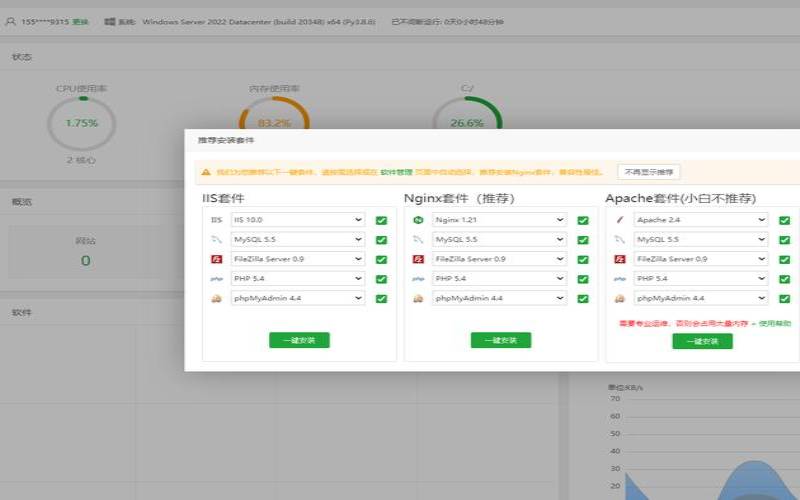This screenshot has height=500, width=800.
Task: Click MySQL dolphin icon in Apache suite
Action: (620, 239)
